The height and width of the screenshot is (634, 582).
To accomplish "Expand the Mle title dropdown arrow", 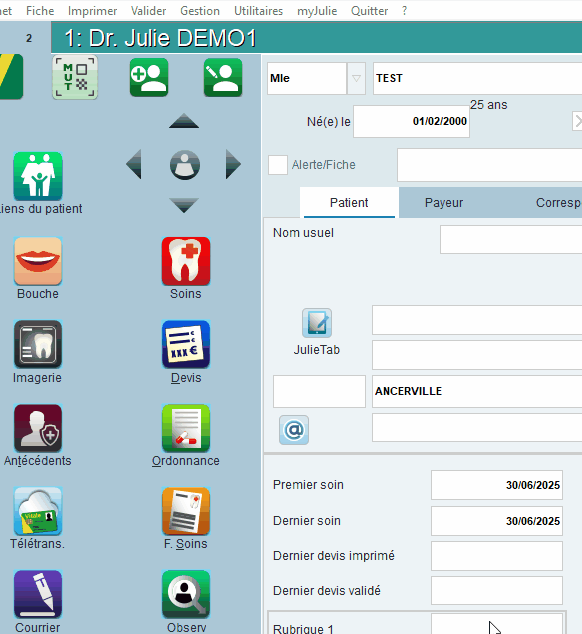I will tap(356, 78).
